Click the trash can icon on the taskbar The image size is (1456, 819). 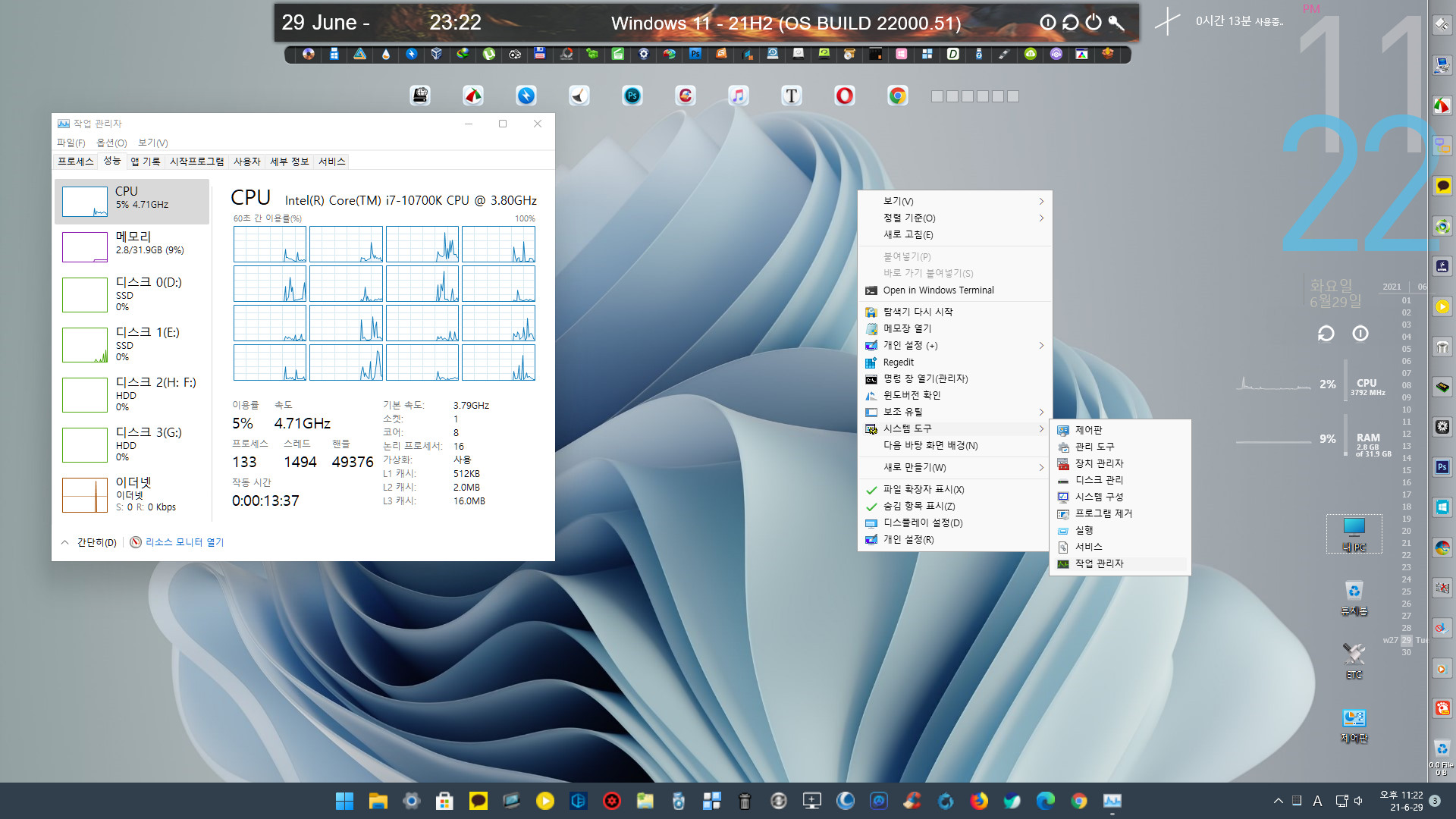(745, 801)
